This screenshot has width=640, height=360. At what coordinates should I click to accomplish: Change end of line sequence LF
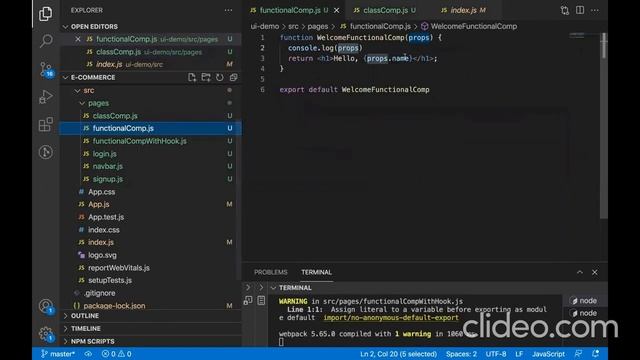(519, 354)
